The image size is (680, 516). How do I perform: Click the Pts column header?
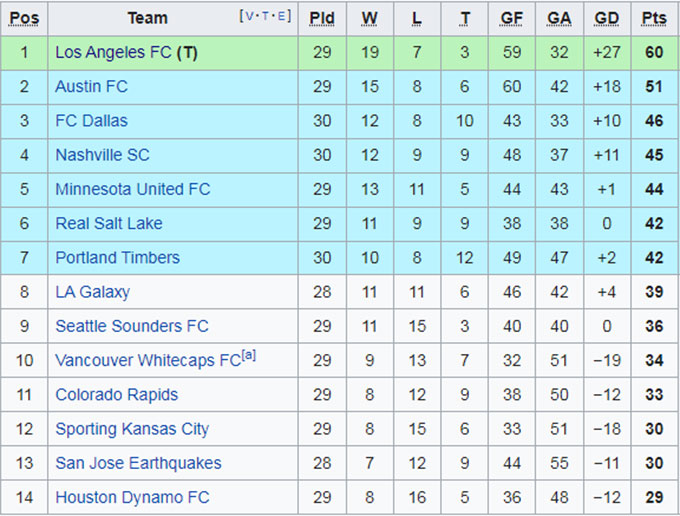pos(655,18)
